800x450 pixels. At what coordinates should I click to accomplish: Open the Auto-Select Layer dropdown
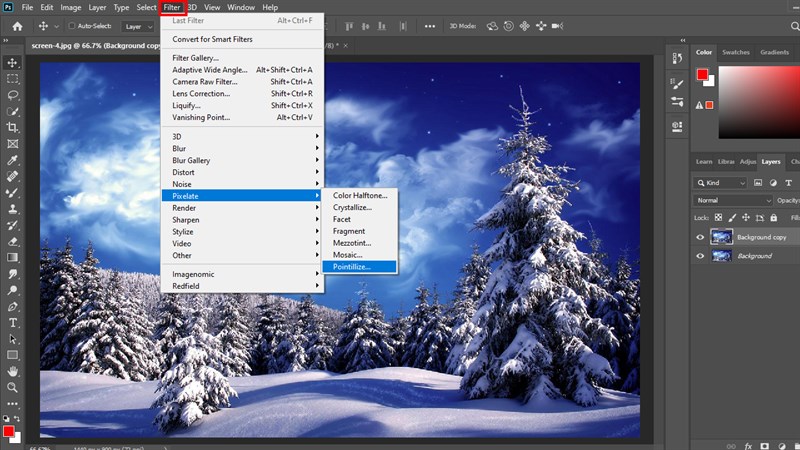point(138,27)
